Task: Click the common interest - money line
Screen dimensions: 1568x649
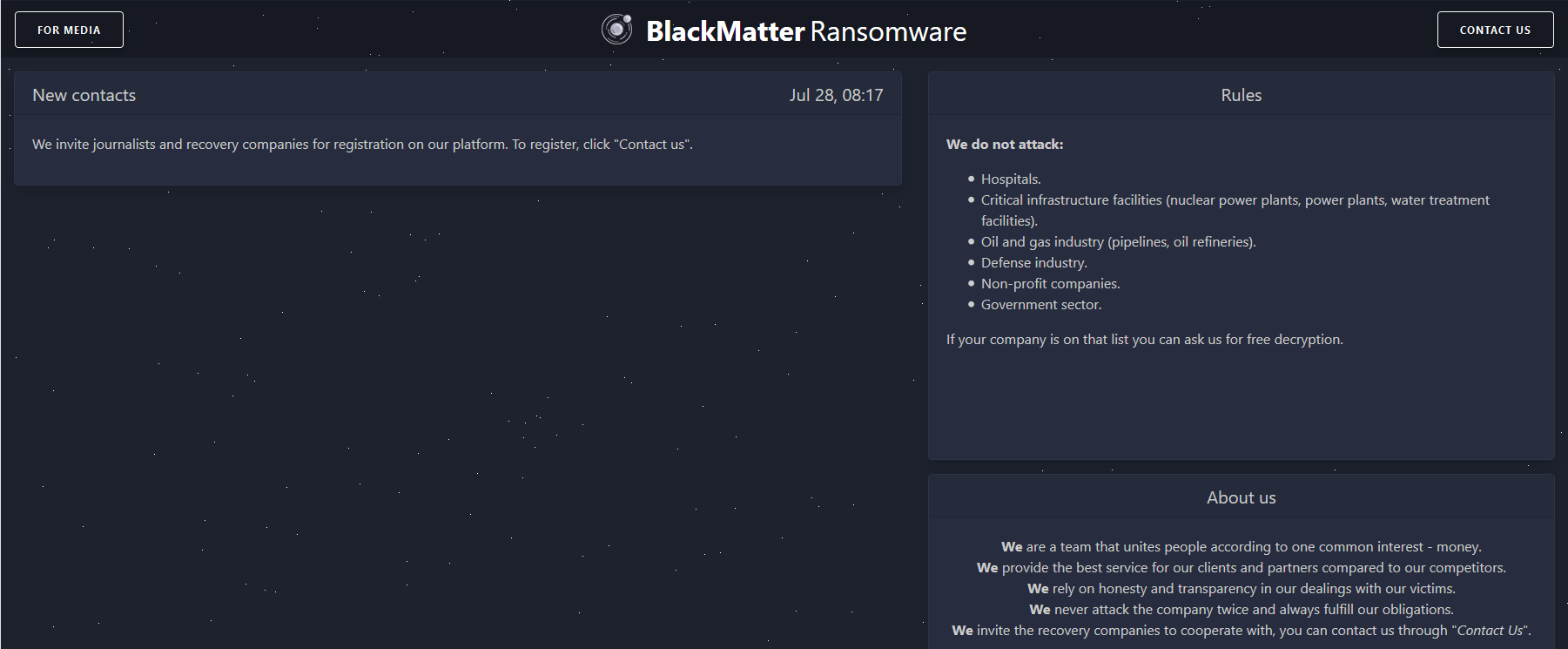Action: point(1241,547)
